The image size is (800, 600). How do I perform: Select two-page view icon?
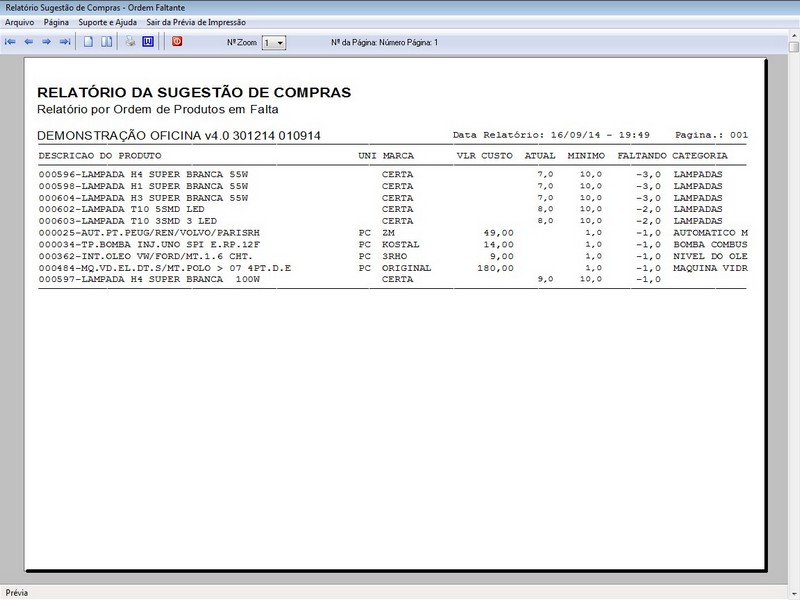tap(106, 42)
